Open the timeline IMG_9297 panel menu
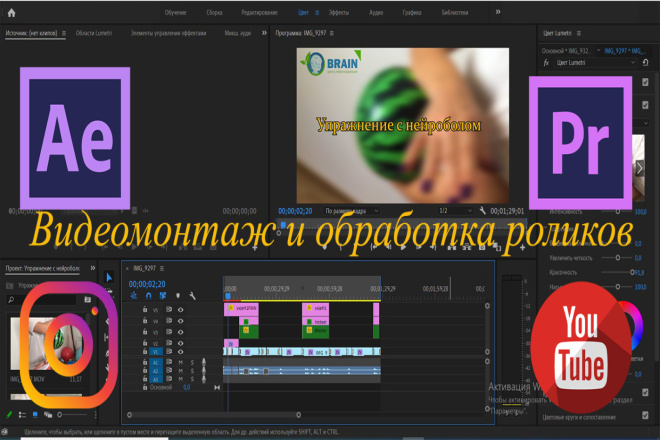This screenshot has width=660, height=440. click(162, 268)
